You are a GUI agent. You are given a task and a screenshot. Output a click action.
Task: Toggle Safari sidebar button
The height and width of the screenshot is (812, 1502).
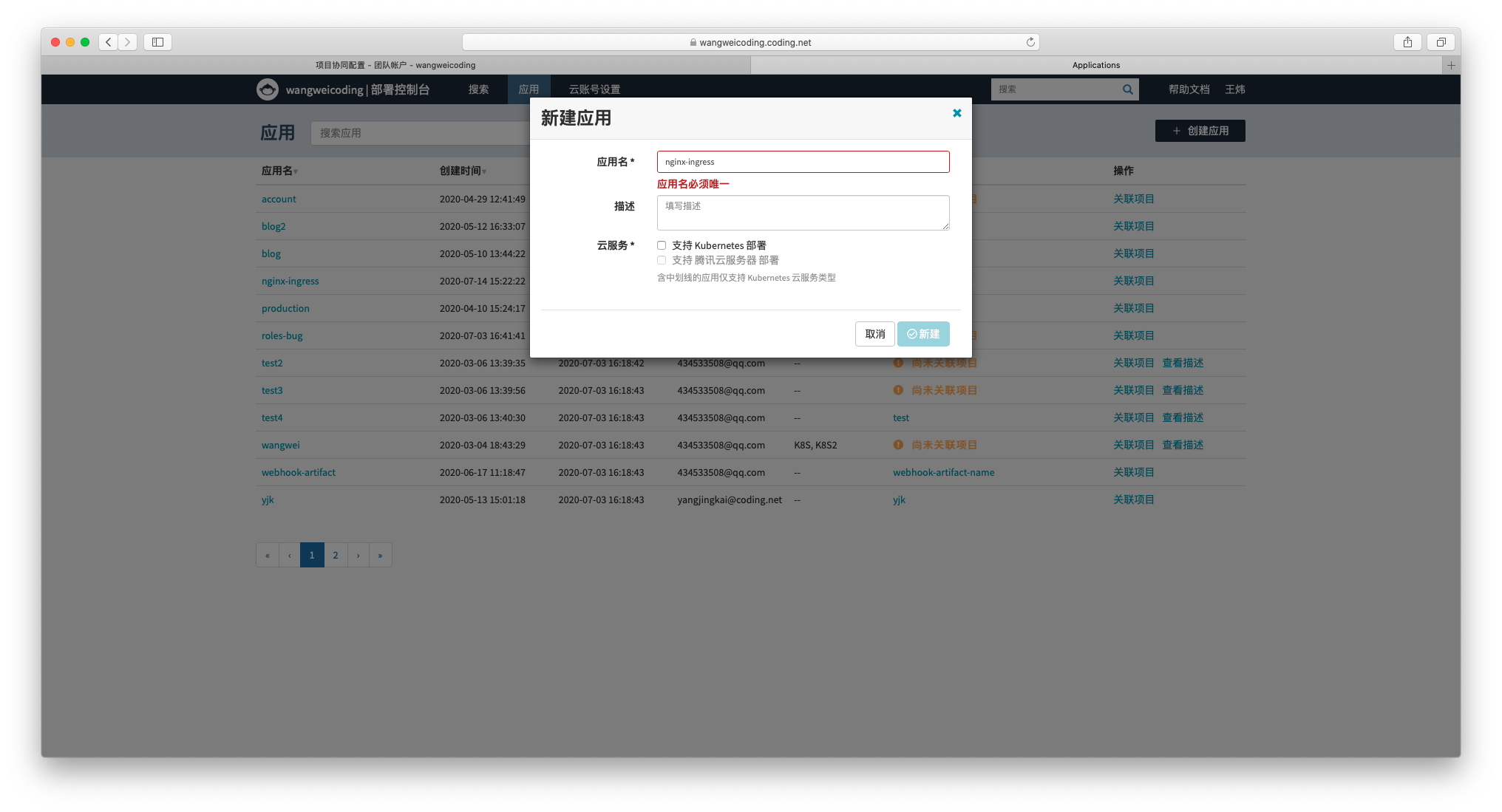pos(157,42)
